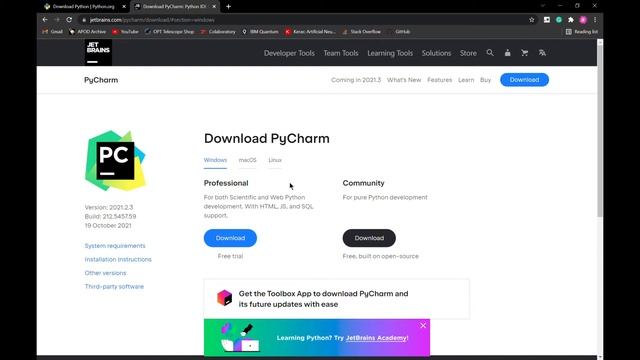The image size is (640, 360).
Task: Download PyCharm Professional edition
Action: coord(230,238)
